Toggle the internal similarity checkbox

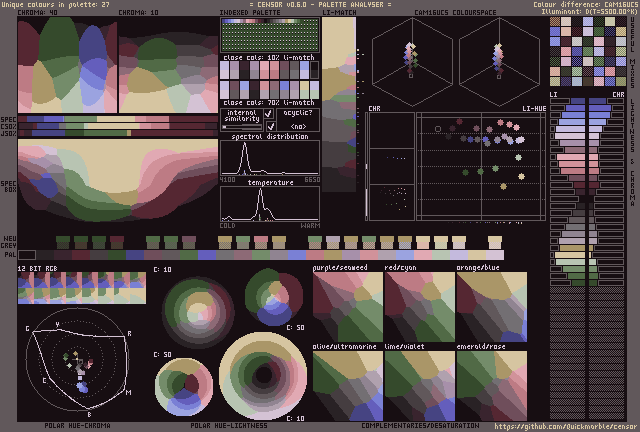point(269,114)
